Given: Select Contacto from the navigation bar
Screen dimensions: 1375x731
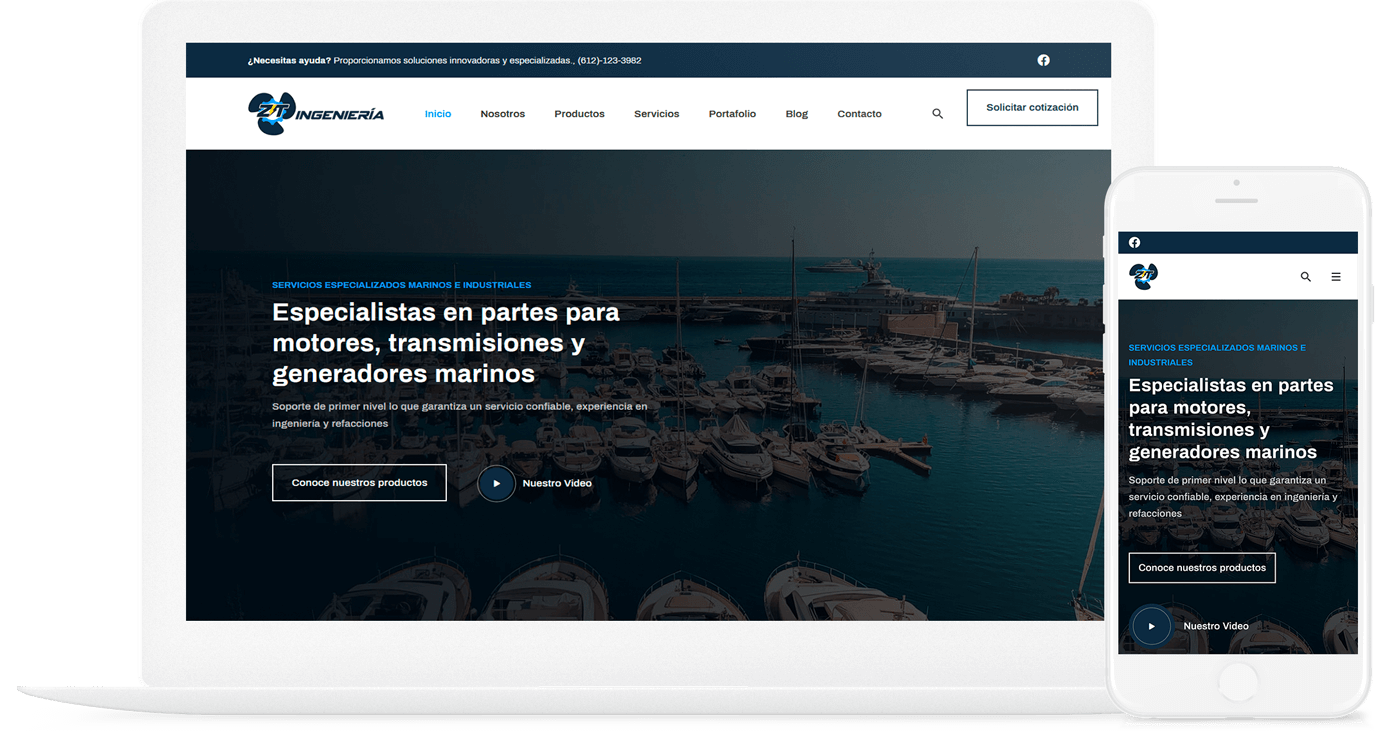Looking at the screenshot, I should [x=859, y=113].
